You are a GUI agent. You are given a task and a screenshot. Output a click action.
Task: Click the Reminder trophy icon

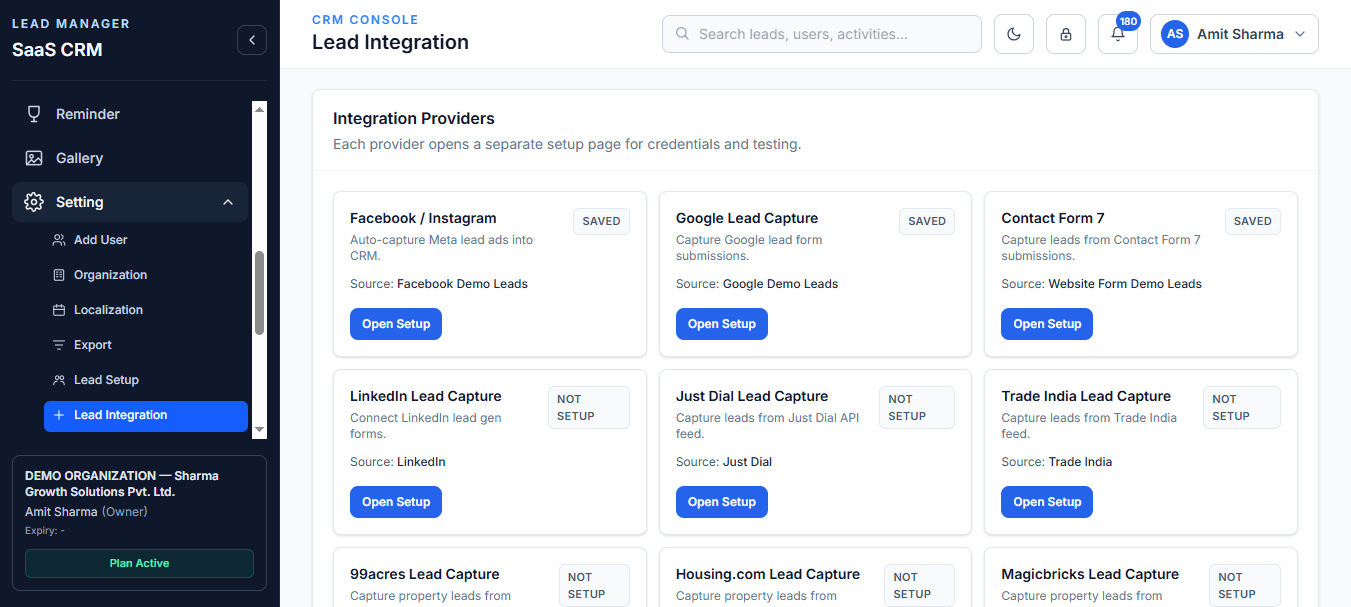point(34,114)
